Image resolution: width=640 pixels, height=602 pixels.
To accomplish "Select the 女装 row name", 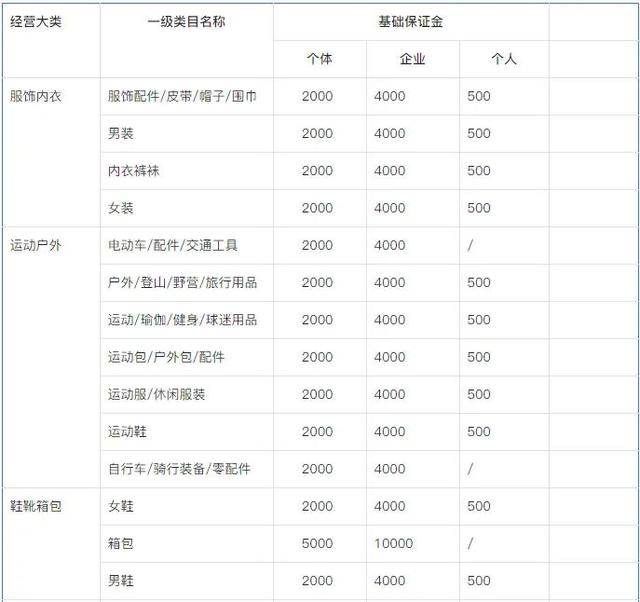I will (x=121, y=208).
